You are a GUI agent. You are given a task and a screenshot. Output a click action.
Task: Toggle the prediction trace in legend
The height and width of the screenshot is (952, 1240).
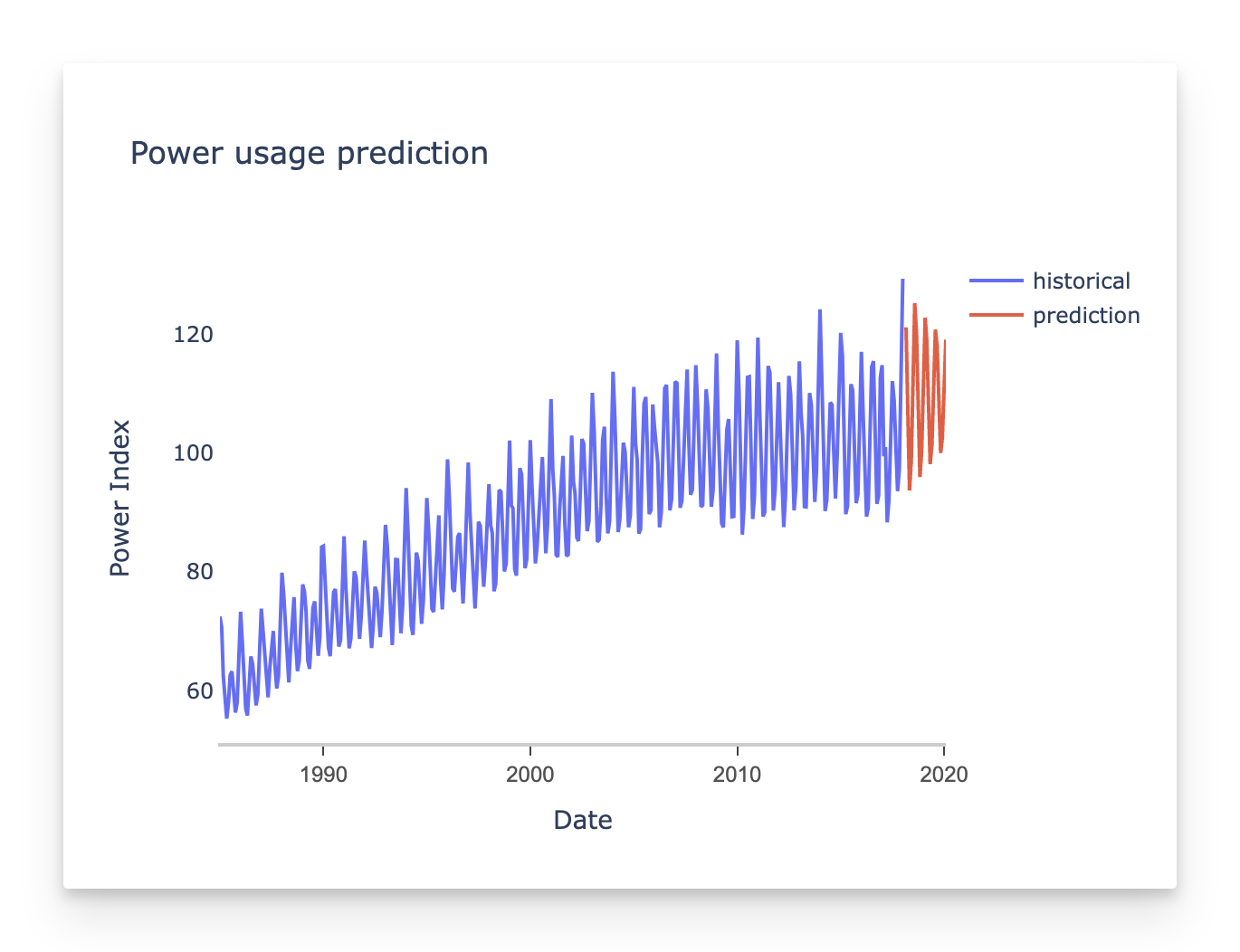point(1085,316)
